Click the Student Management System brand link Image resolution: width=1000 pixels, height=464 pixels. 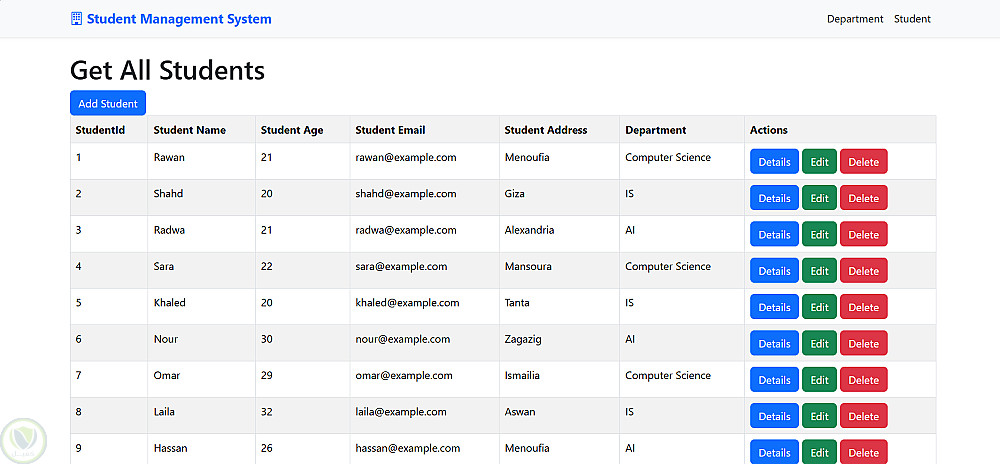tap(179, 19)
